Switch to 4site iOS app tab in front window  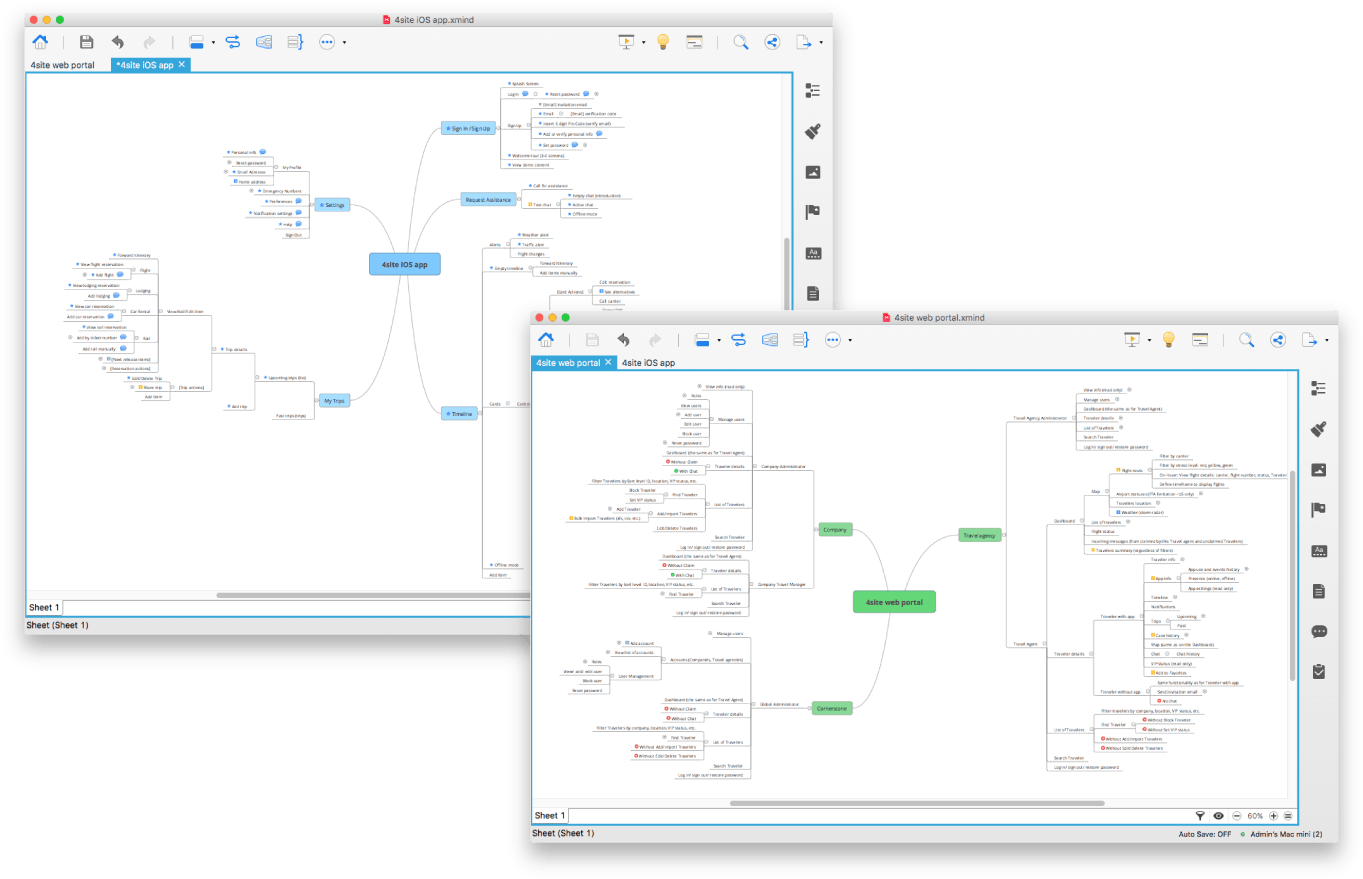(648, 362)
